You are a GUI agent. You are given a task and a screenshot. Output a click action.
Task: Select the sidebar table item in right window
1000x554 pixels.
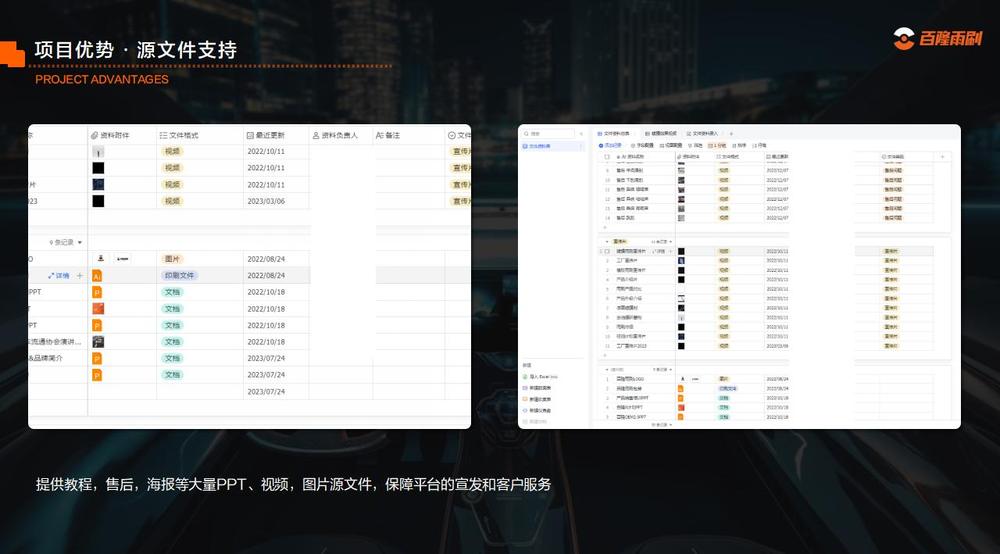[x=552, y=146]
